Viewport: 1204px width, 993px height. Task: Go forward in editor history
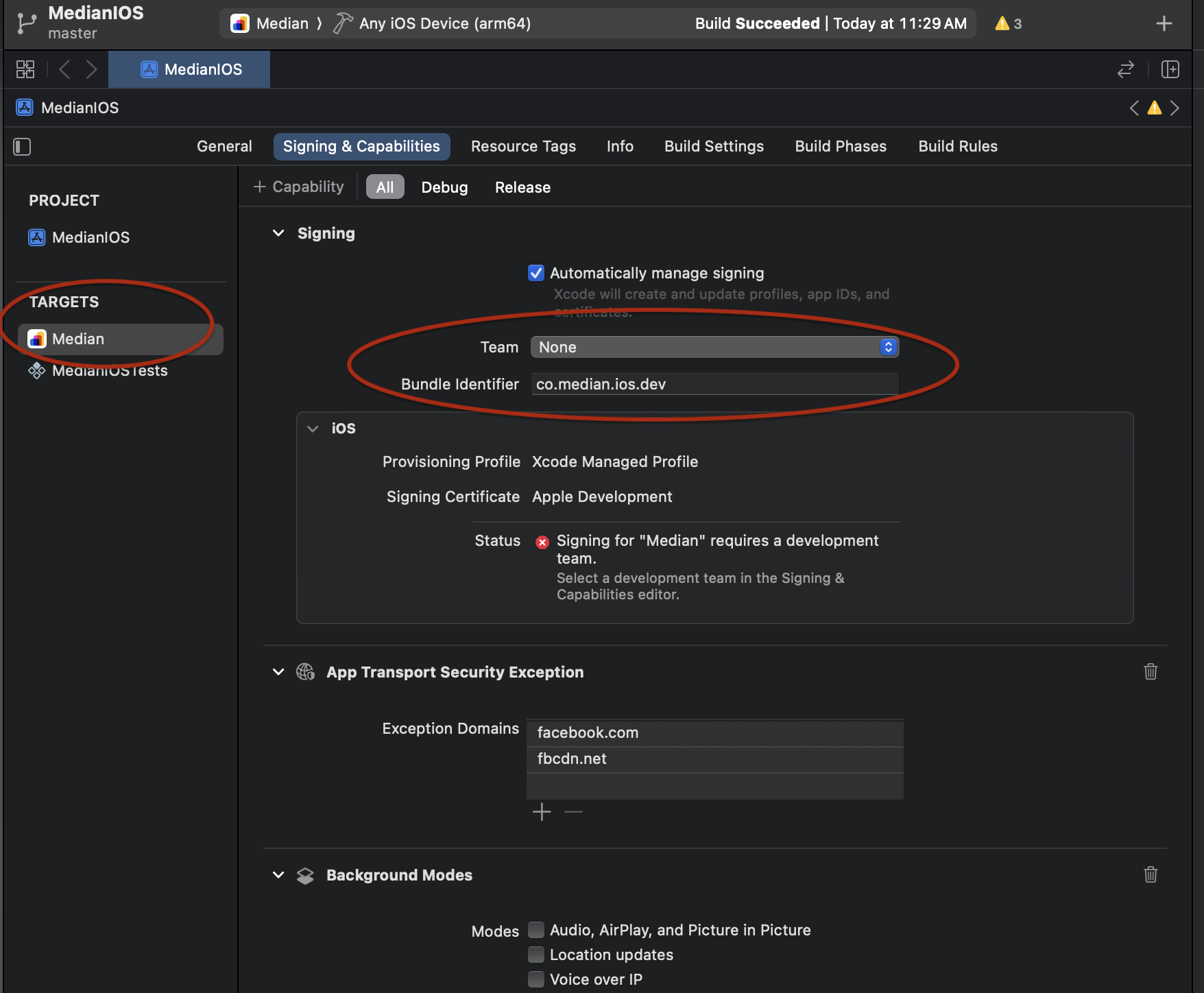point(91,69)
